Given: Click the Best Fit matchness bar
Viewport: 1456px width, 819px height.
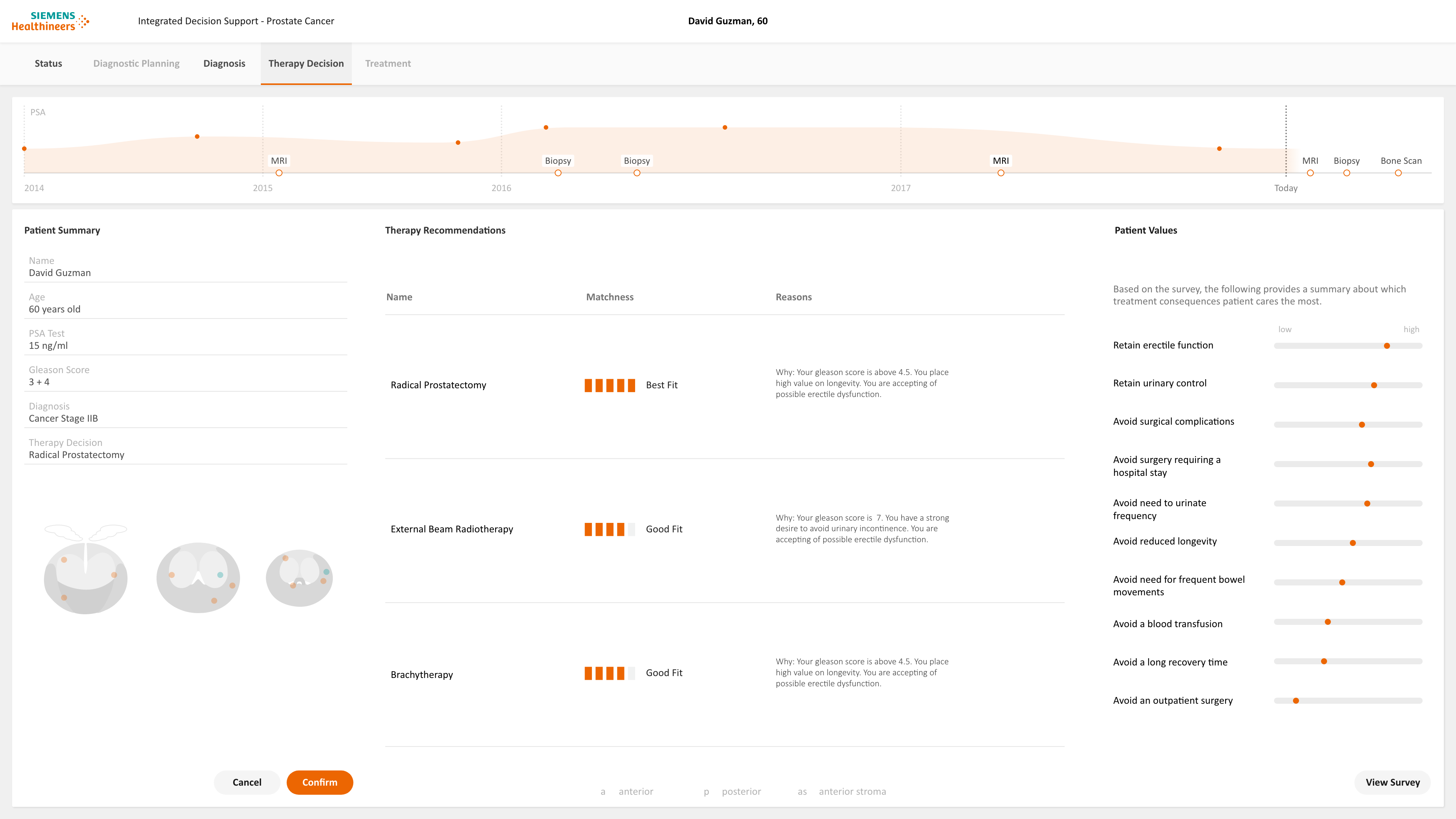Looking at the screenshot, I should (610, 386).
